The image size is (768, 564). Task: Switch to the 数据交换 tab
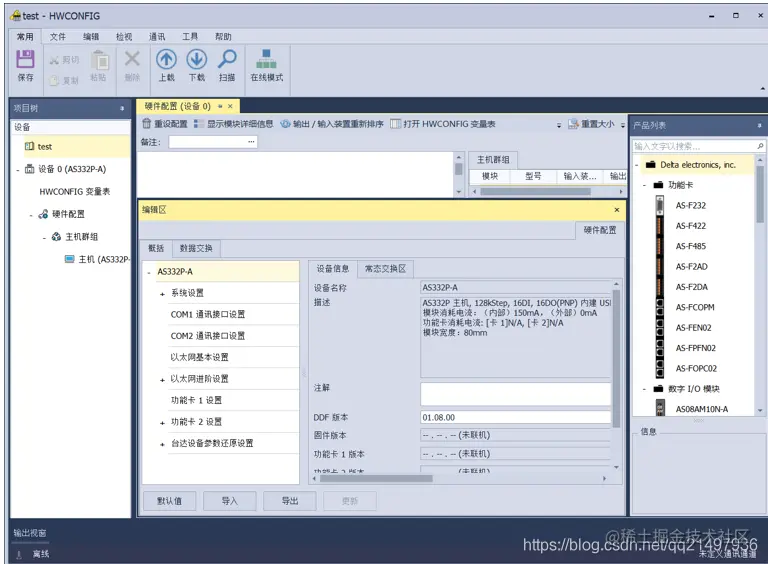[196, 248]
